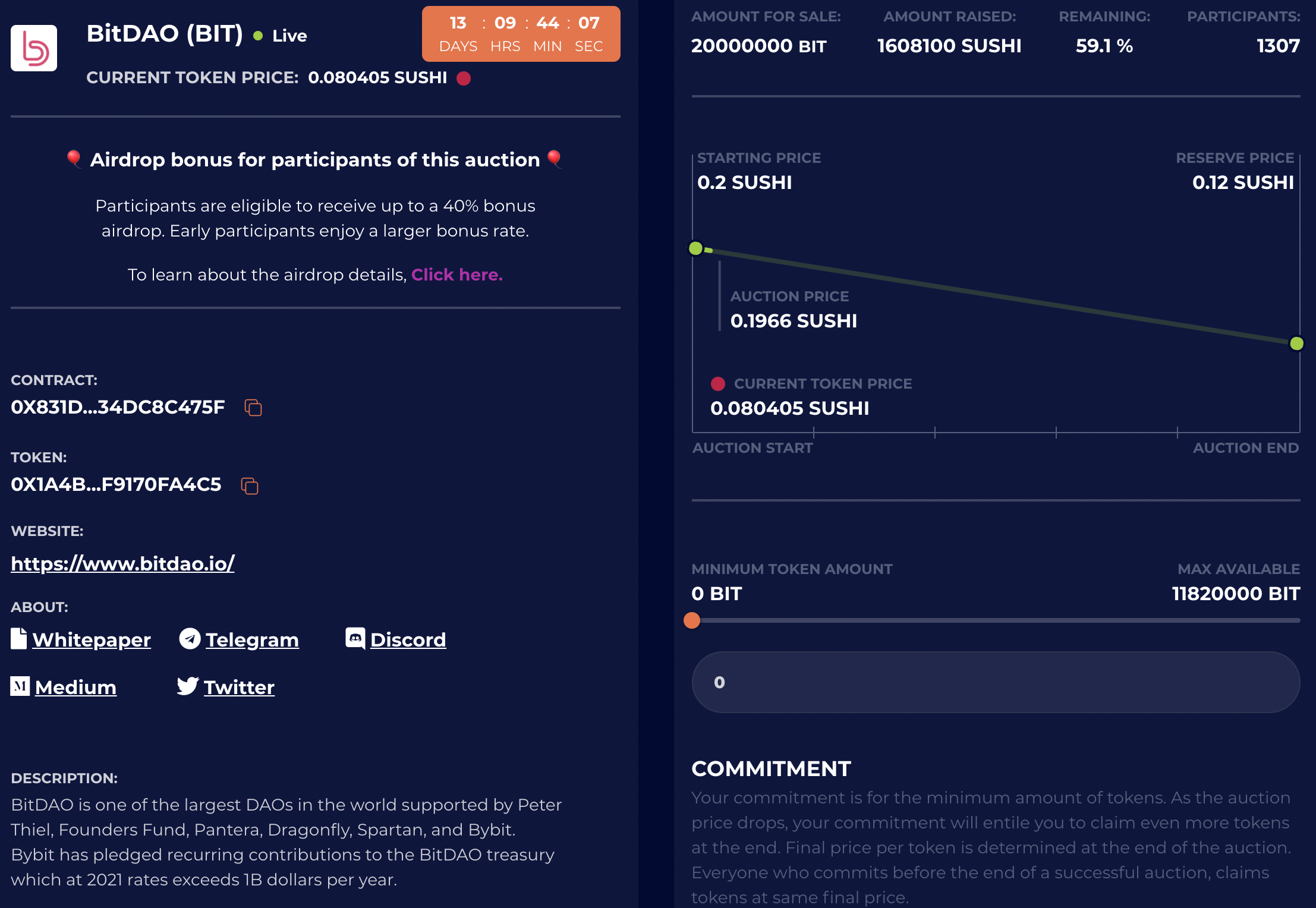
Task: Click the Medium logo icon
Action: pos(20,686)
